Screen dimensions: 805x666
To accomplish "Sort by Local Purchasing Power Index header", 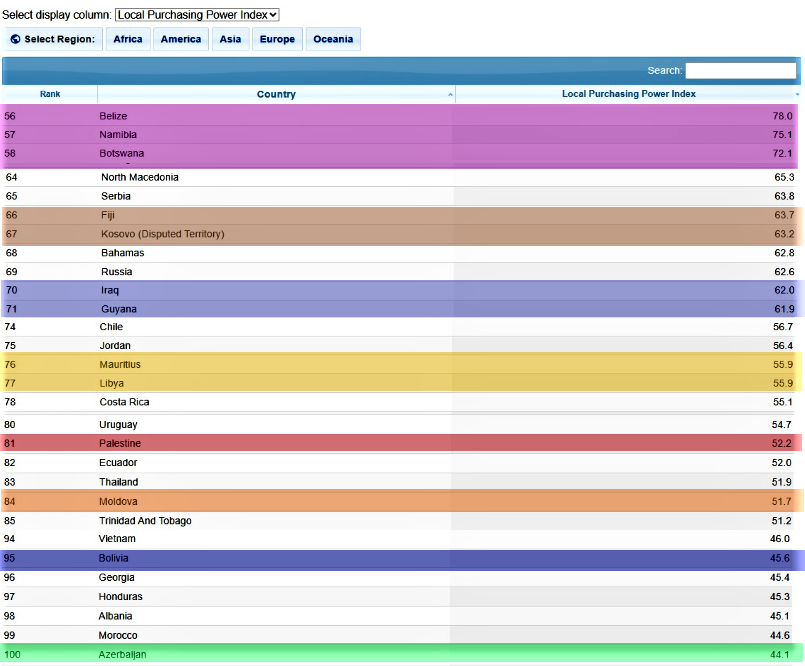I will point(628,94).
